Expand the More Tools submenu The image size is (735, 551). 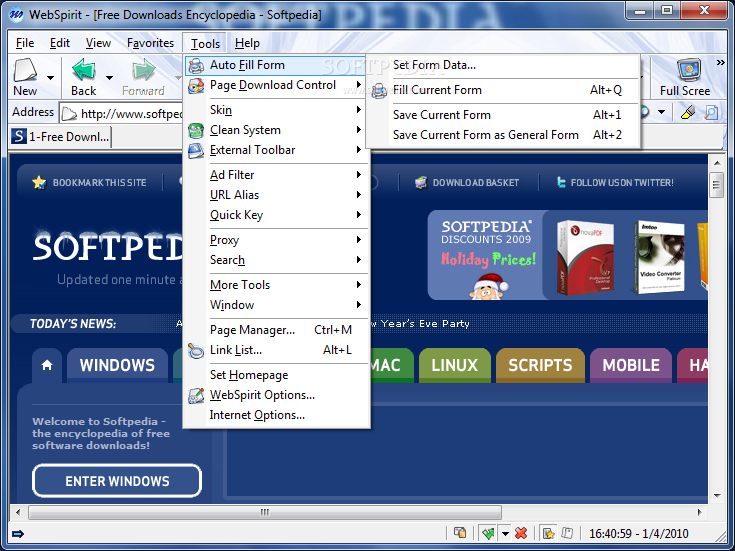[x=278, y=285]
